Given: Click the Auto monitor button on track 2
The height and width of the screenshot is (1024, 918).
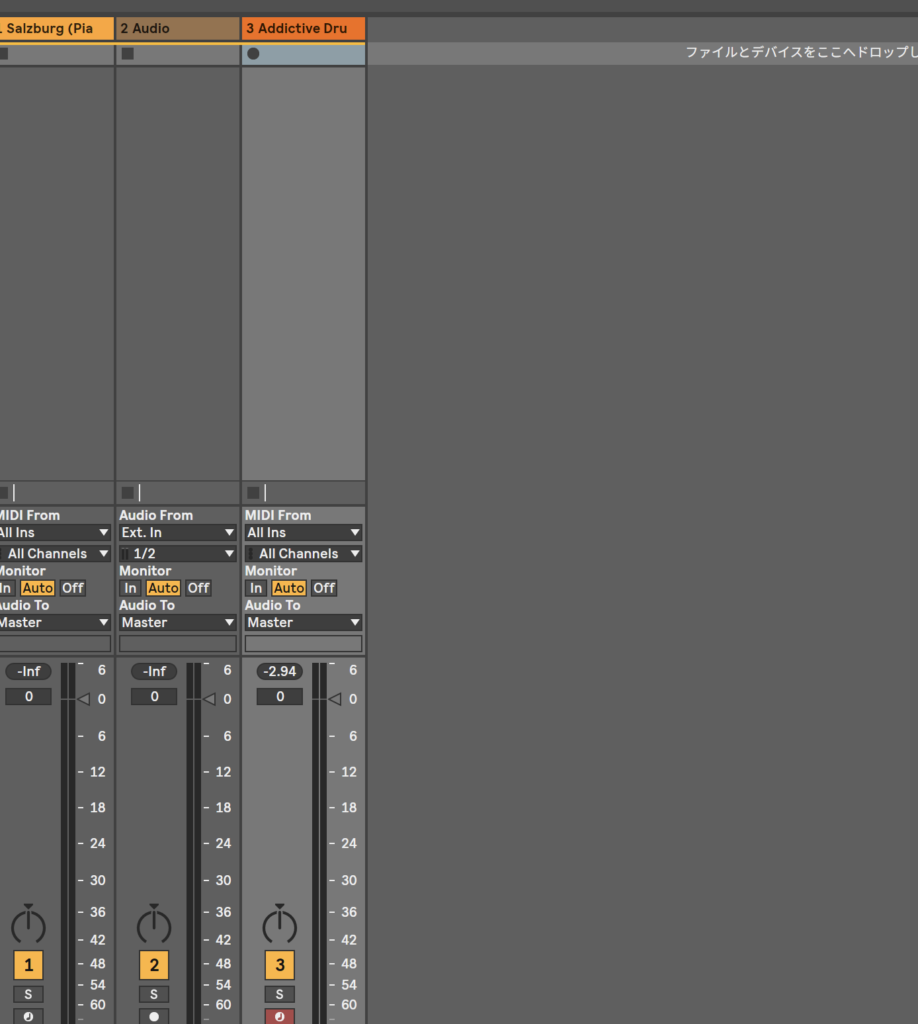Looking at the screenshot, I should pos(163,588).
